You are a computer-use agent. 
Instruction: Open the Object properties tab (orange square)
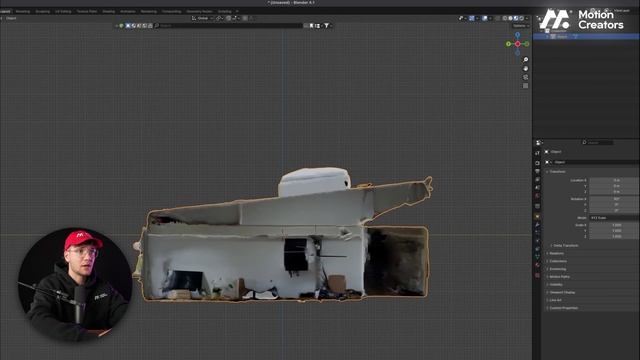coord(537,216)
